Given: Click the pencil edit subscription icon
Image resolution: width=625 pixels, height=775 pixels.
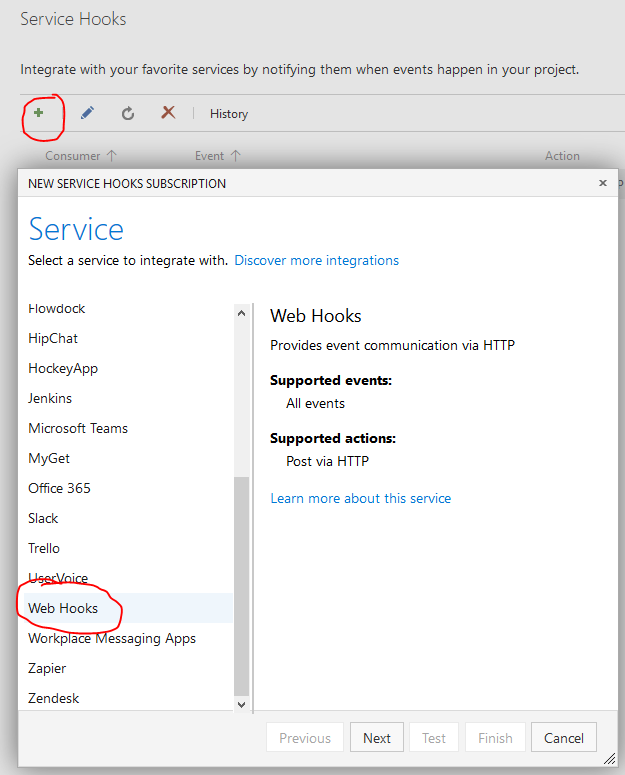Looking at the screenshot, I should [87, 114].
